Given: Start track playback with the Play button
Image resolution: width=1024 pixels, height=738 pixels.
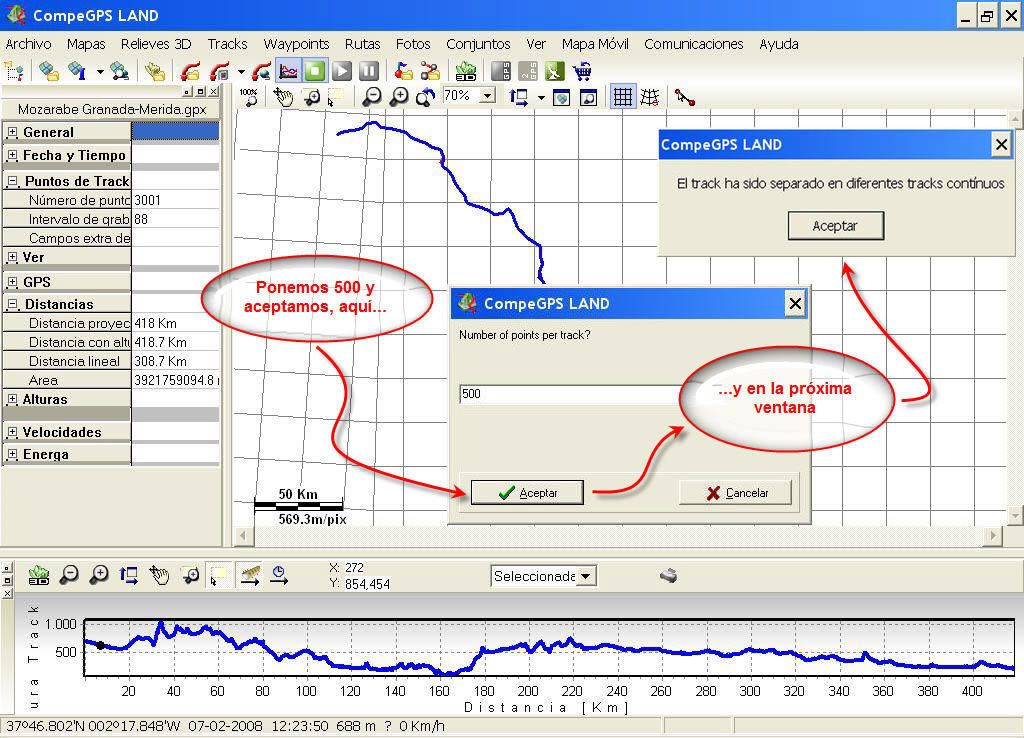Looking at the screenshot, I should click(x=342, y=71).
